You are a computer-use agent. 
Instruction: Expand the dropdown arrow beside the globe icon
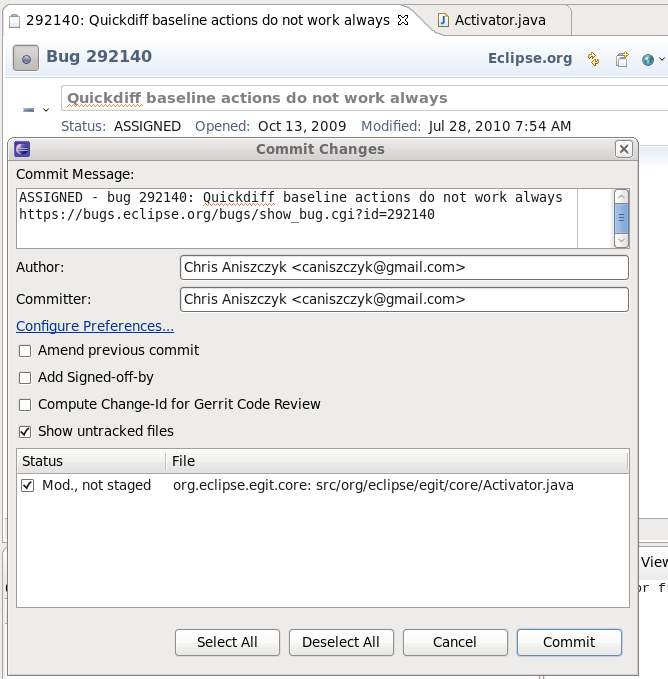(662, 58)
